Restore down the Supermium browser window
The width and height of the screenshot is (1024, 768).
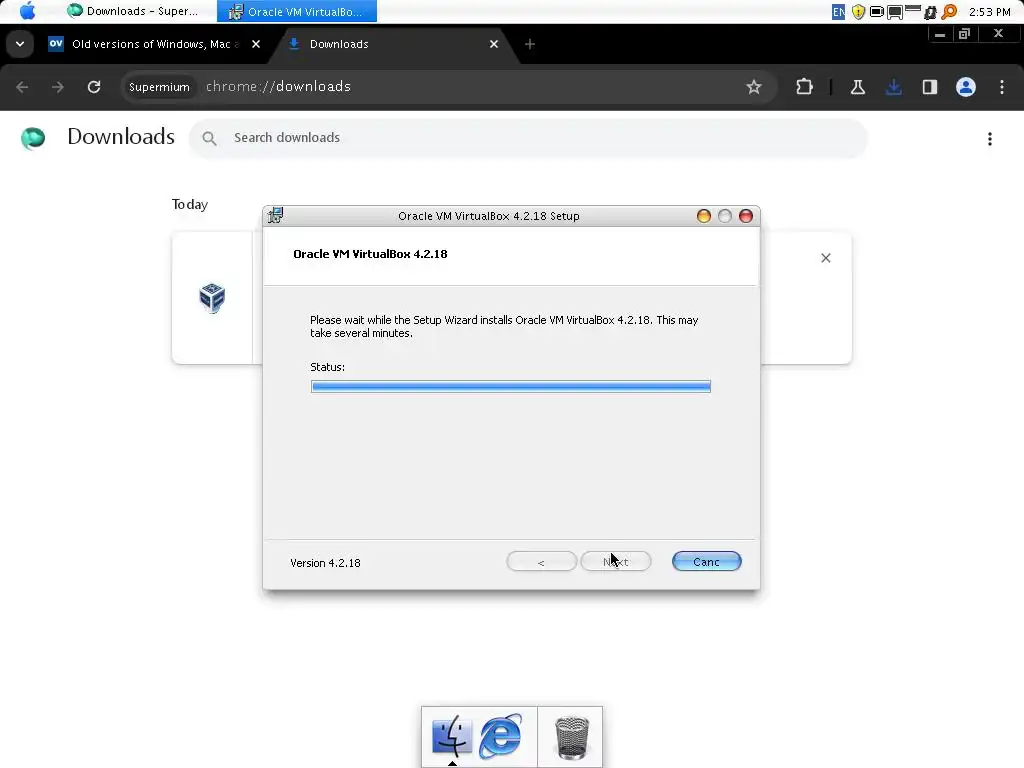click(964, 34)
